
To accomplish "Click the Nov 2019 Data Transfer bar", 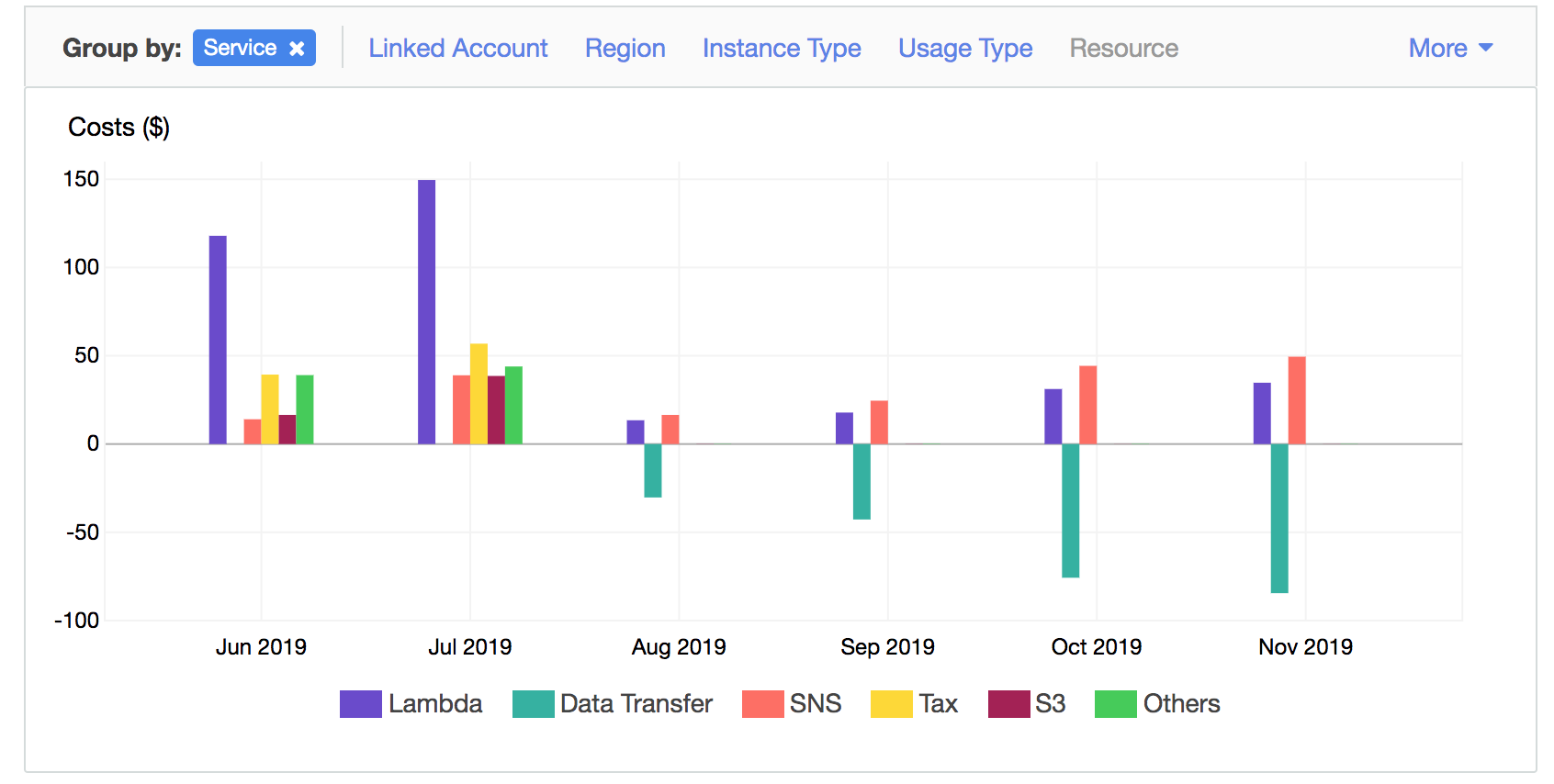I will (x=1278, y=519).
